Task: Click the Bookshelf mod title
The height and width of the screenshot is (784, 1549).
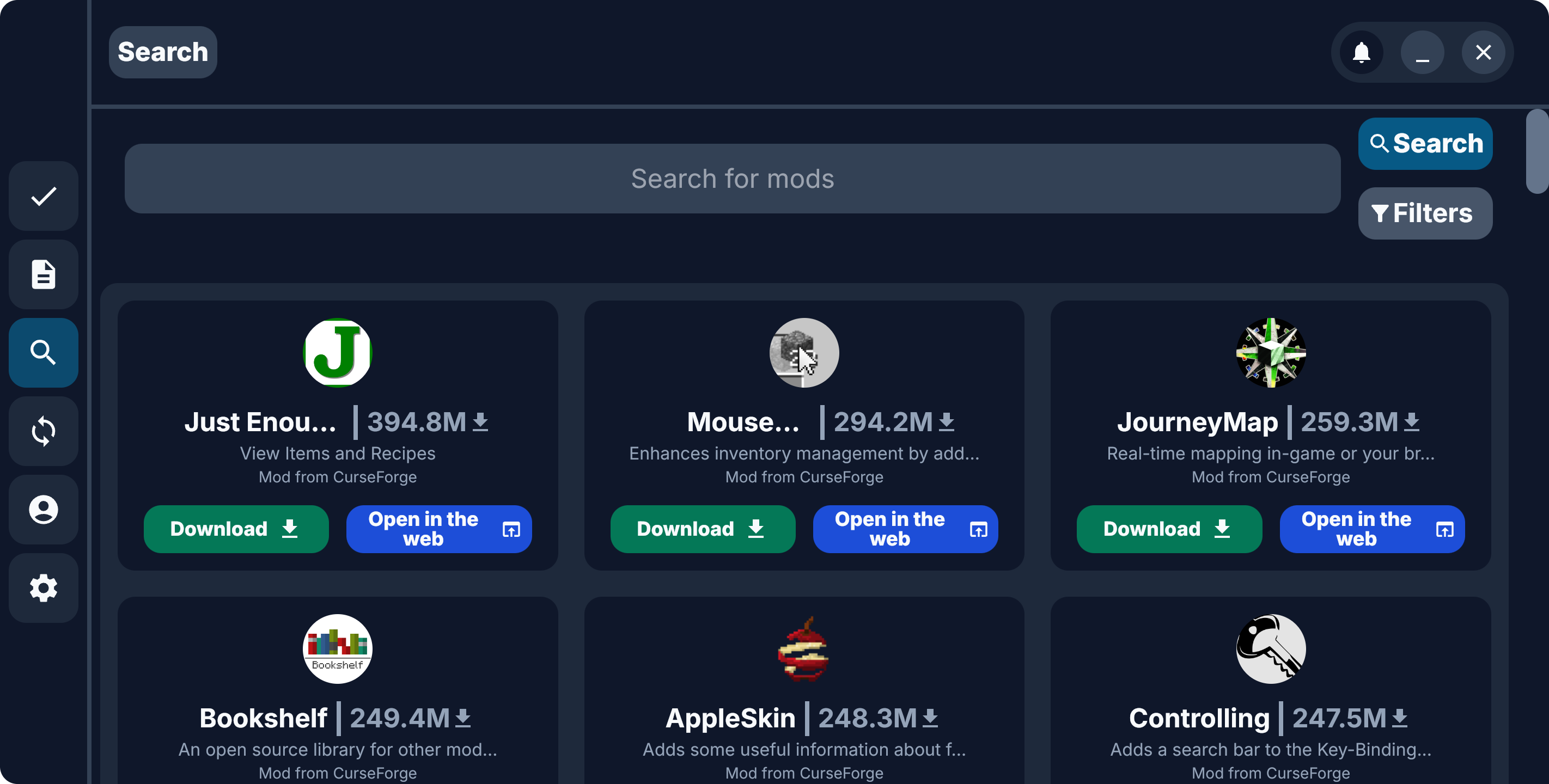Action: point(264,718)
